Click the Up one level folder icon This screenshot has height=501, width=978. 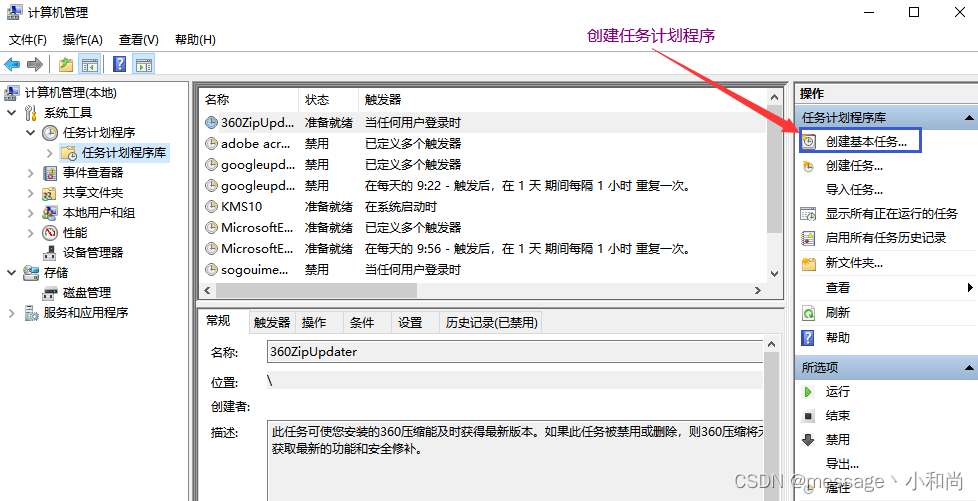[x=65, y=64]
